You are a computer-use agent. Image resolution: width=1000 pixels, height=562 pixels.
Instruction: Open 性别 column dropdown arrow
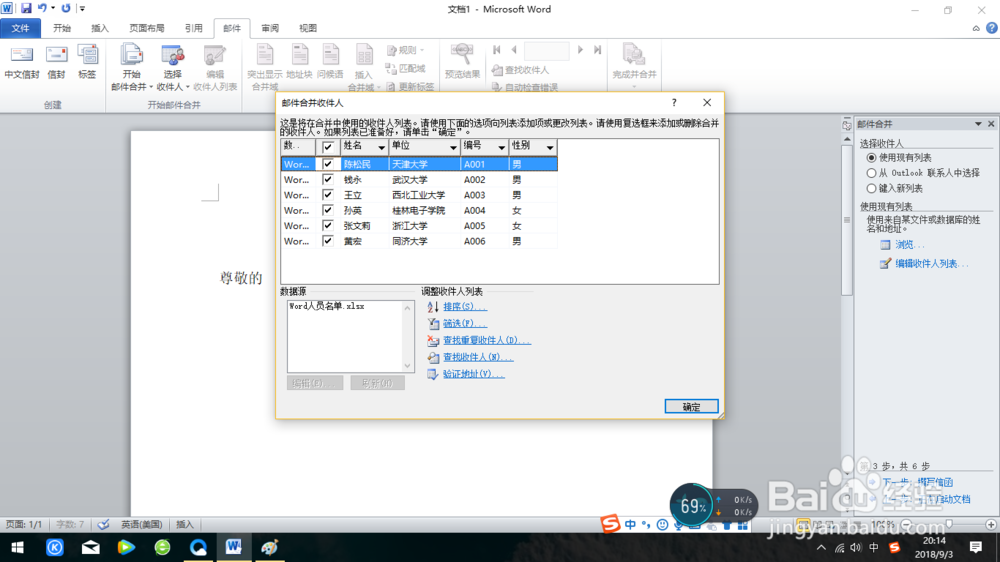tap(550, 147)
